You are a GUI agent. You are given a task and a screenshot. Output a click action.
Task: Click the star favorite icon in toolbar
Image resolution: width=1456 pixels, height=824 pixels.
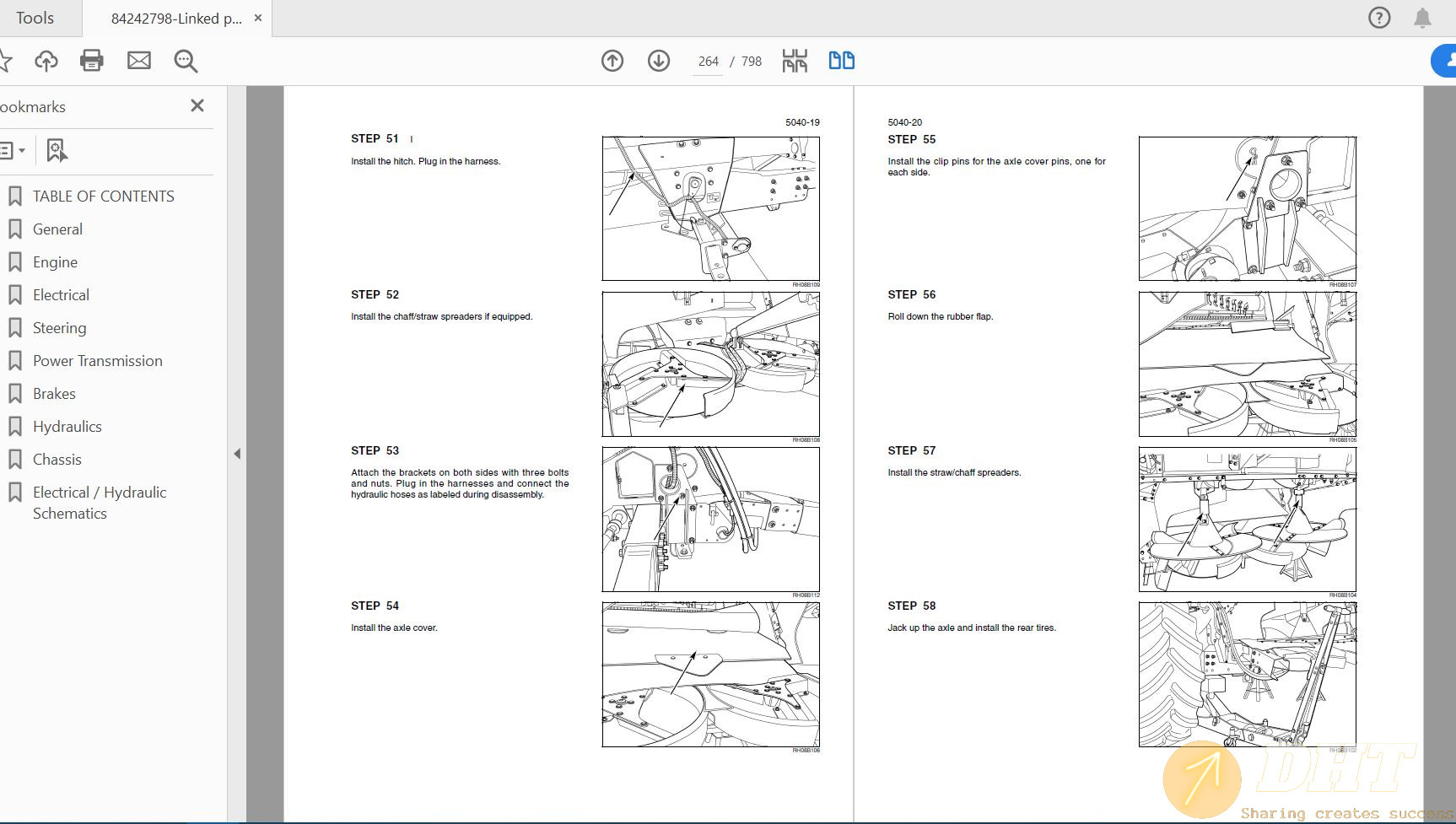(x=4, y=61)
